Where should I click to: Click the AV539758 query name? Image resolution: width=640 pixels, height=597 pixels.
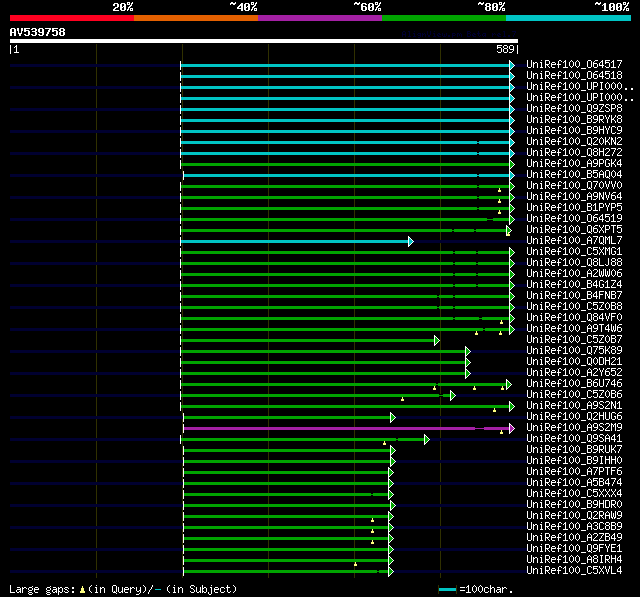tap(38, 32)
